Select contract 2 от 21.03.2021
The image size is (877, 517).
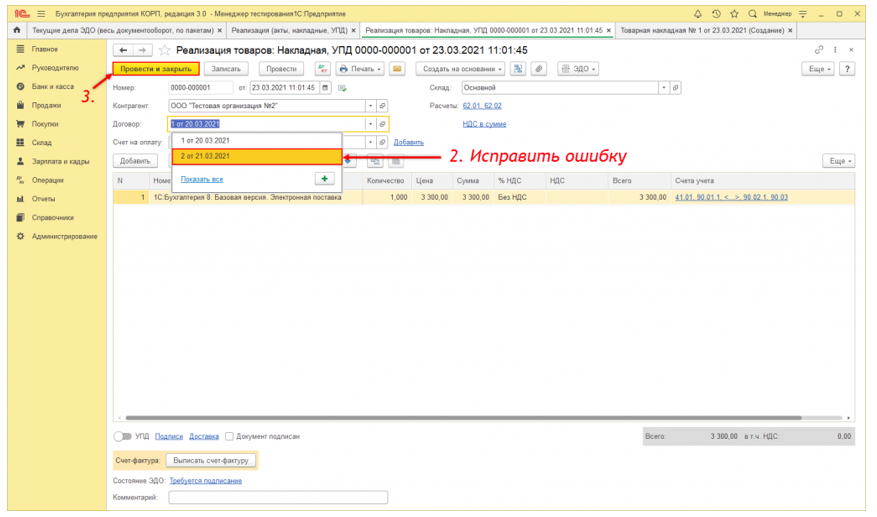pyautogui.click(x=257, y=156)
